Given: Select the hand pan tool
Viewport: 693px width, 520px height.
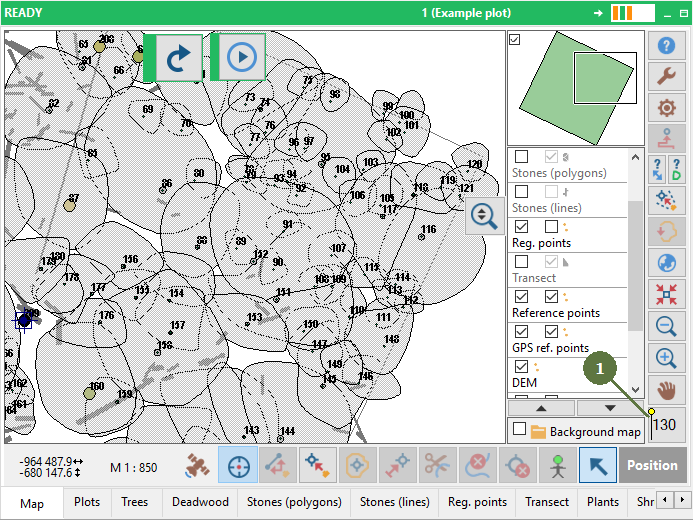Looking at the screenshot, I should tap(666, 390).
